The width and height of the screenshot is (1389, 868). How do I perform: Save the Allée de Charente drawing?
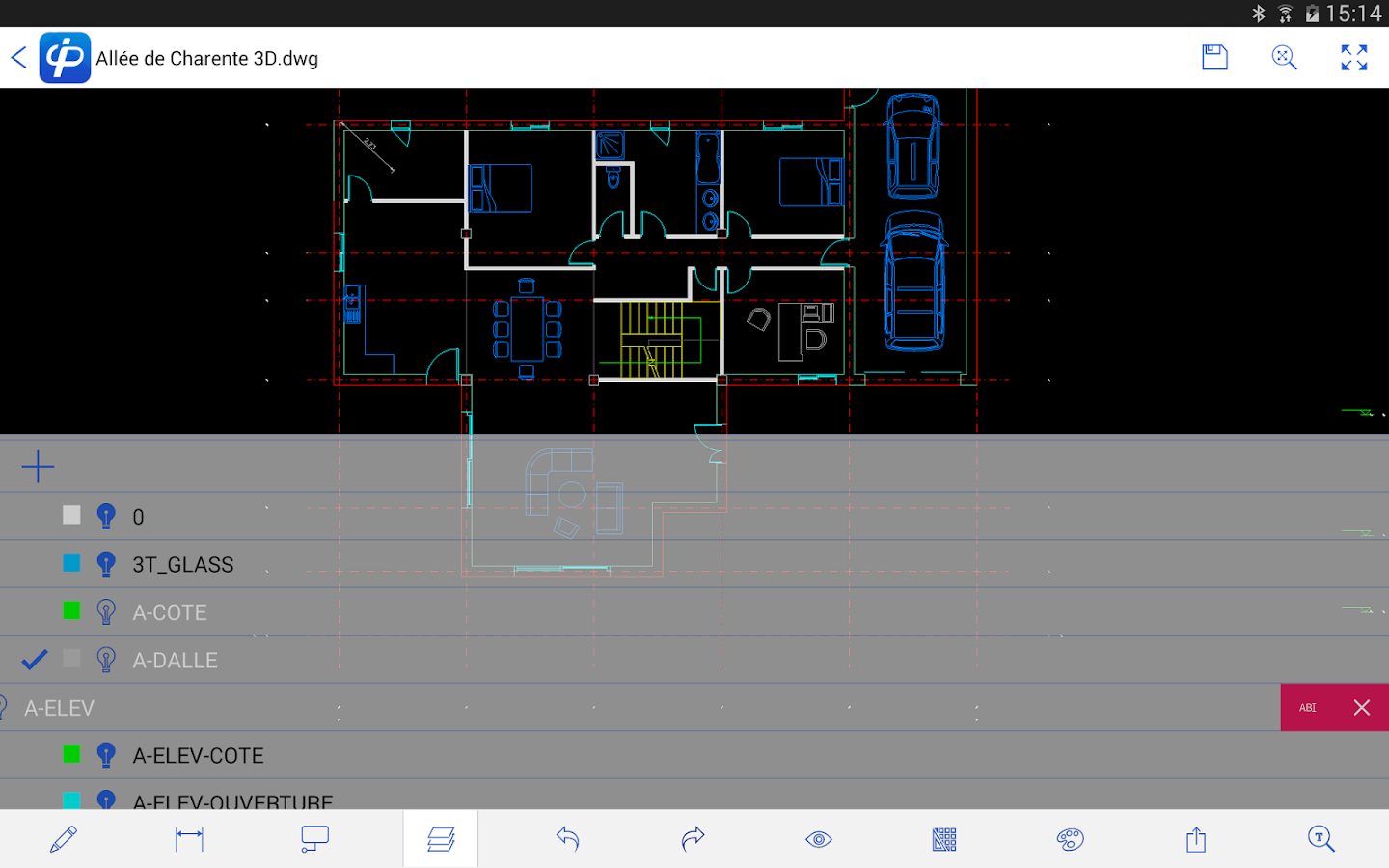1213,57
